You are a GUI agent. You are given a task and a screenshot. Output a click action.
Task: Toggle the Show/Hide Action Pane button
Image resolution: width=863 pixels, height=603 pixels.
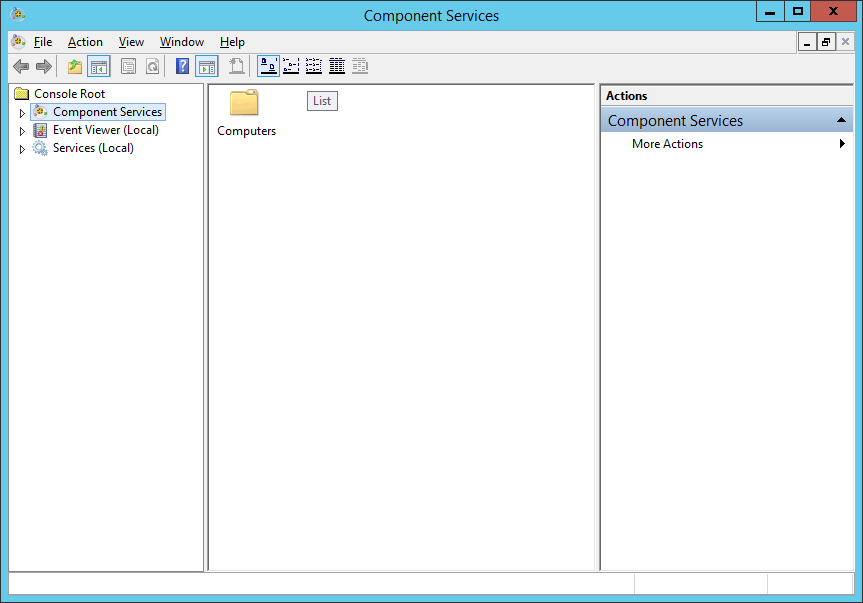[206, 67]
